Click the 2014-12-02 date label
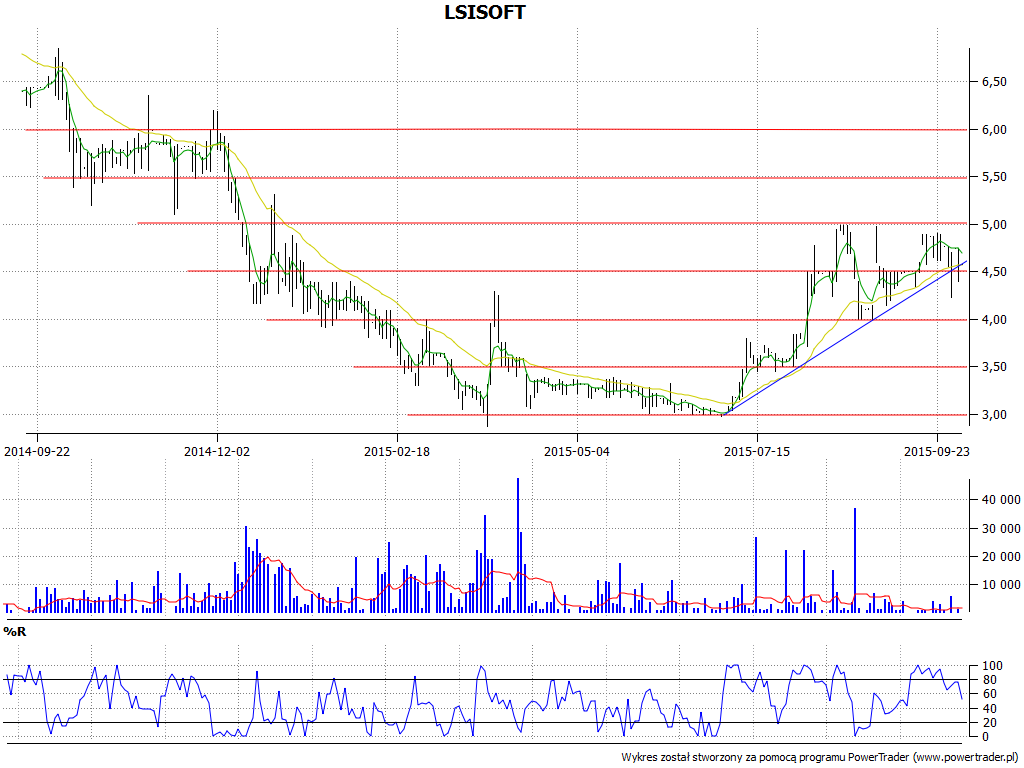Image resolution: width=1024 pixels, height=768 pixels. (x=217, y=451)
